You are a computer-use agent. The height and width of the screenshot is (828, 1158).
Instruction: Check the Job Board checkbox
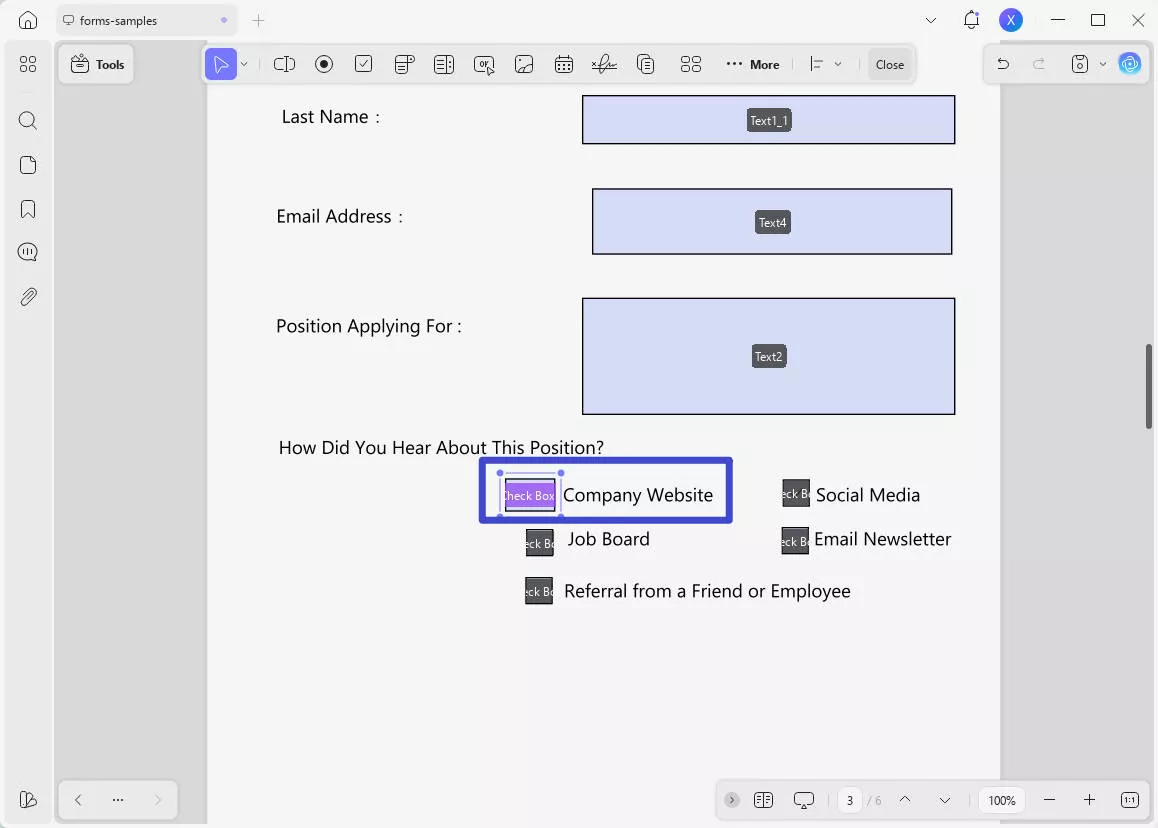pos(539,542)
